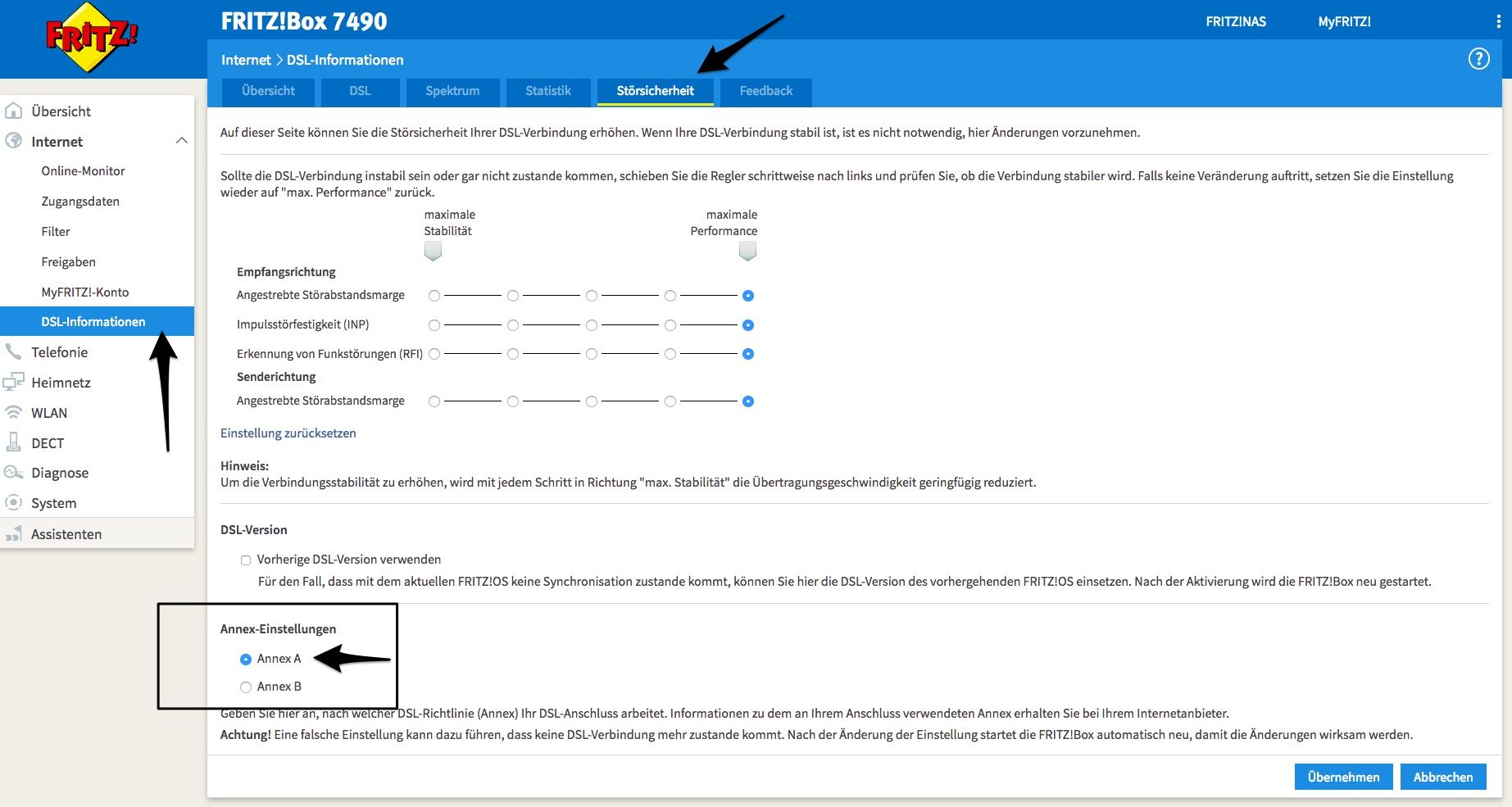Click the Übersicht house icon in sidebar
This screenshot has width=1512, height=807.
point(14,111)
